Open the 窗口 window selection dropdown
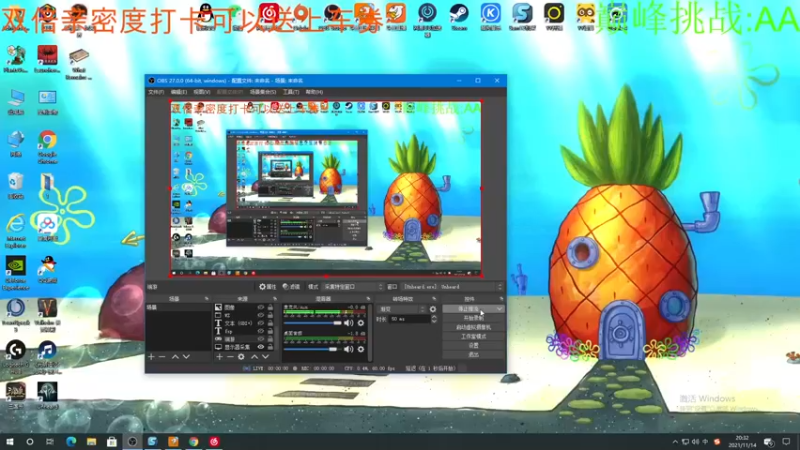800x450 pixels. tap(453, 287)
